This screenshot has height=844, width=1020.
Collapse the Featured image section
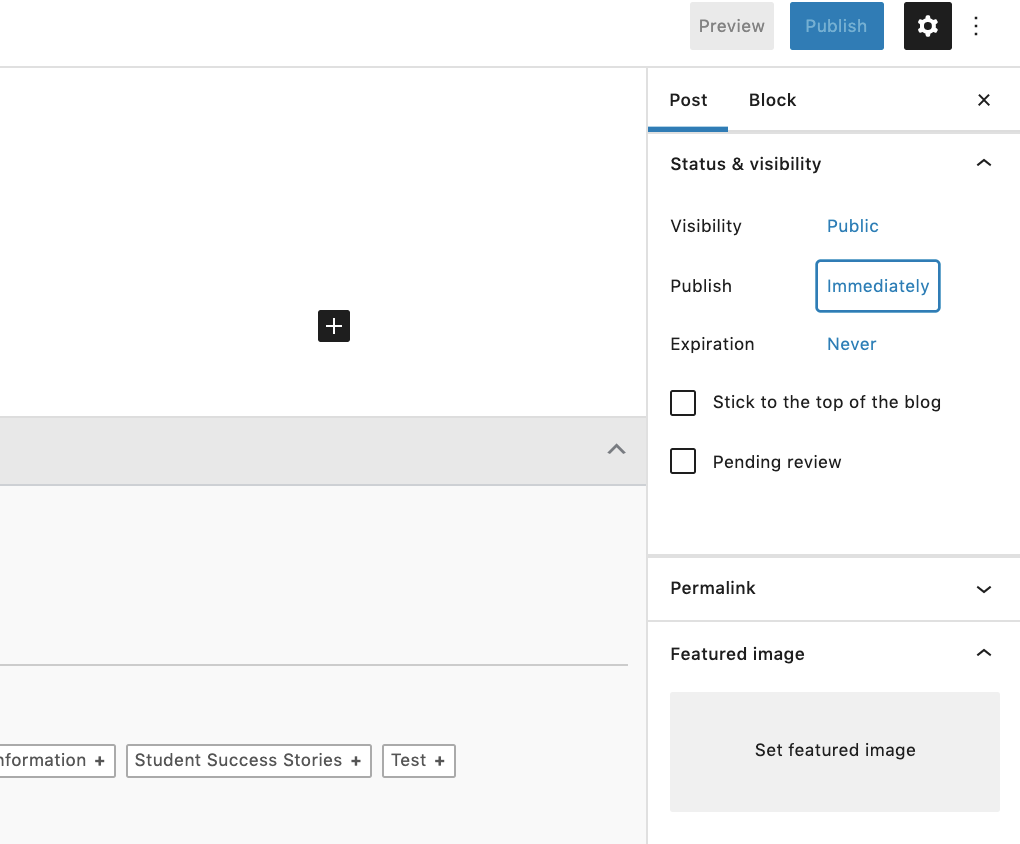pyautogui.click(x=984, y=654)
